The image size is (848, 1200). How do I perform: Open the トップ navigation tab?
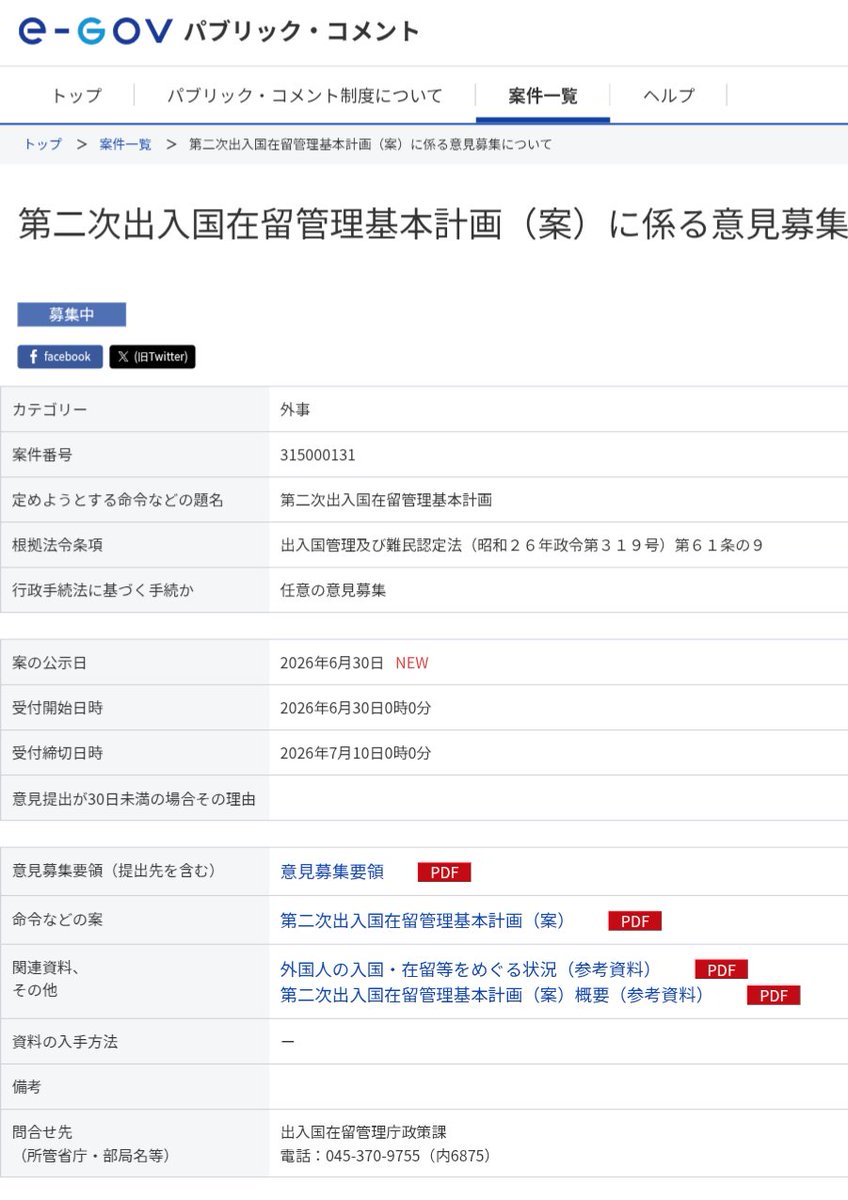[76, 96]
